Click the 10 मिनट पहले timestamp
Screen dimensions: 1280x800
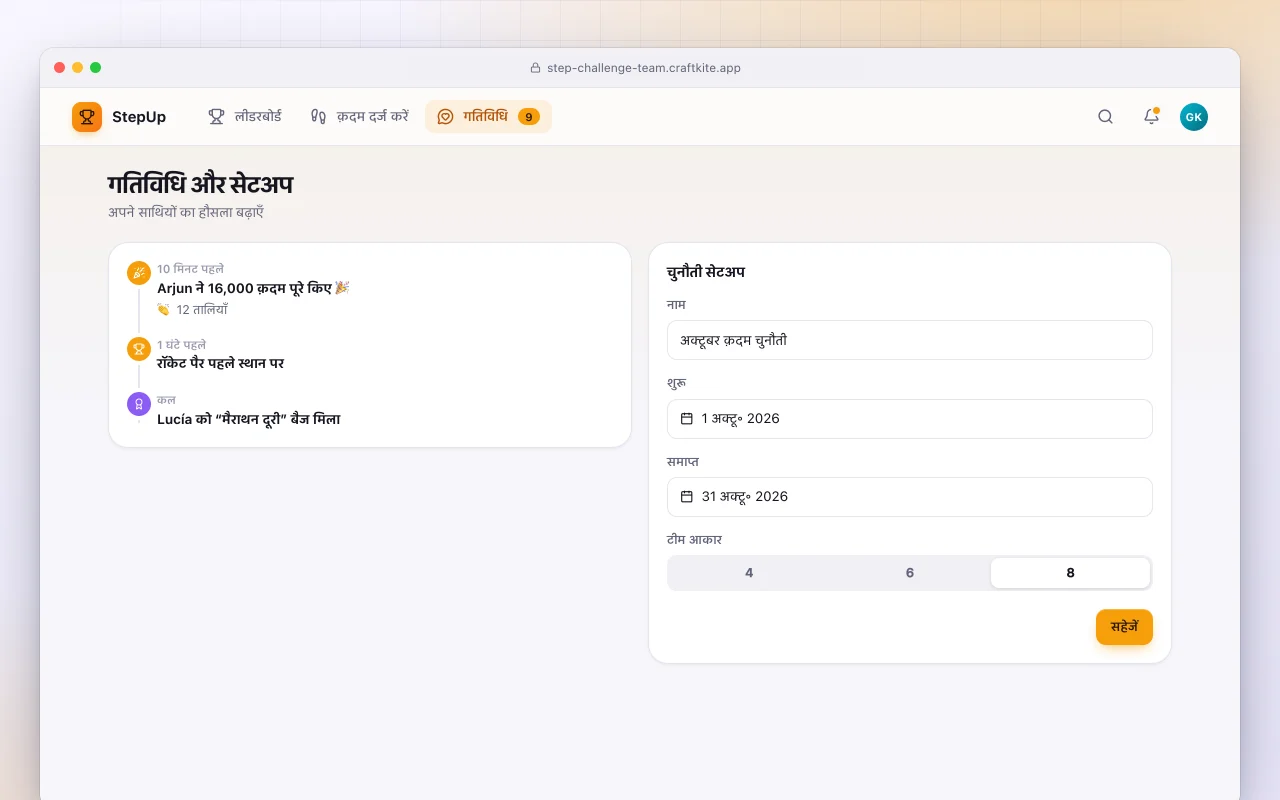pos(190,269)
